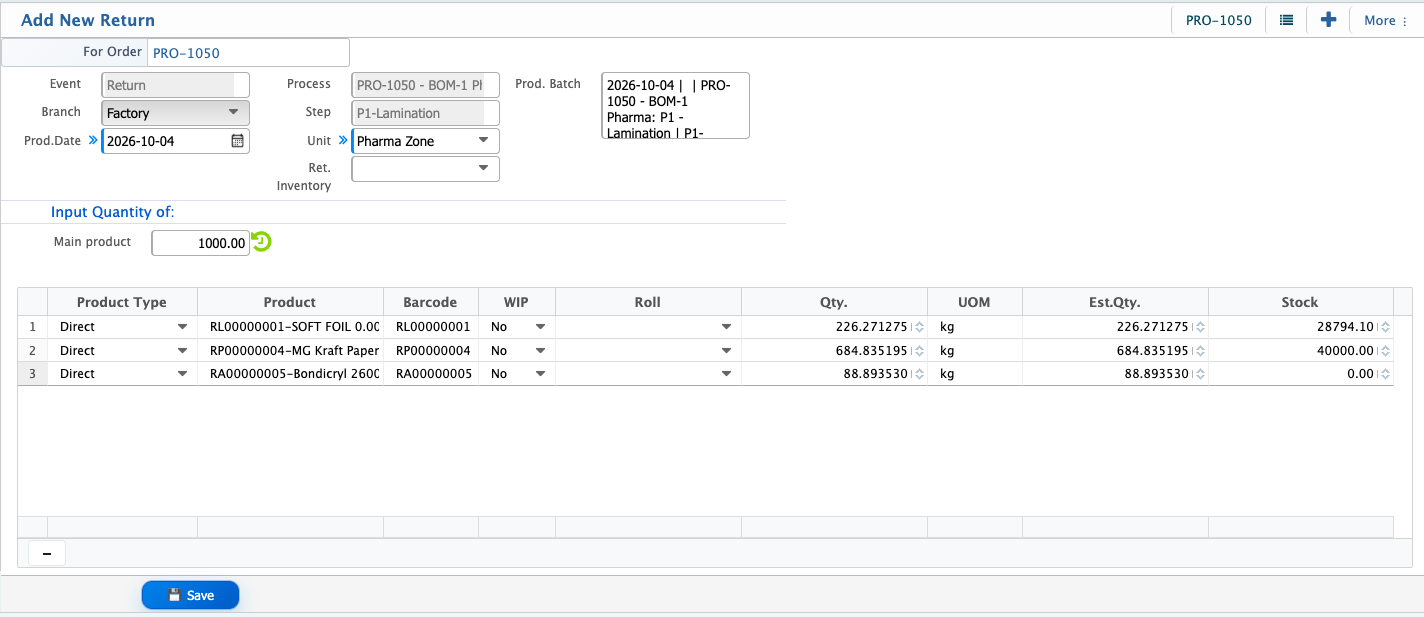Open the list view icon in header
The image size is (1424, 617).
1286,20
